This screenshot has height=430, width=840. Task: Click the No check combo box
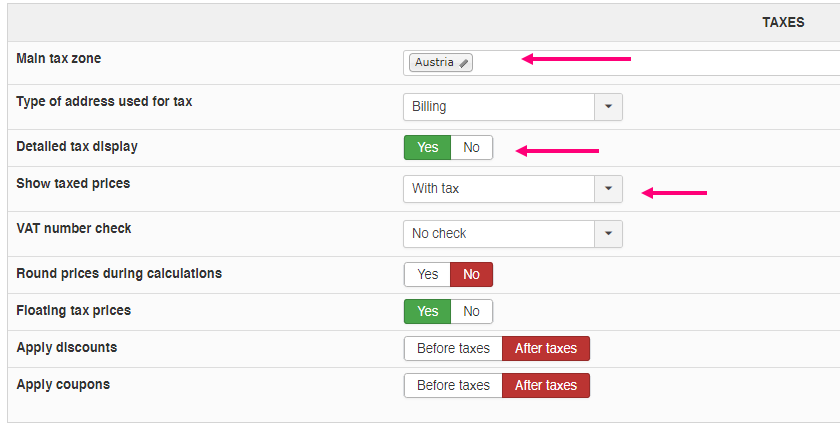click(513, 234)
